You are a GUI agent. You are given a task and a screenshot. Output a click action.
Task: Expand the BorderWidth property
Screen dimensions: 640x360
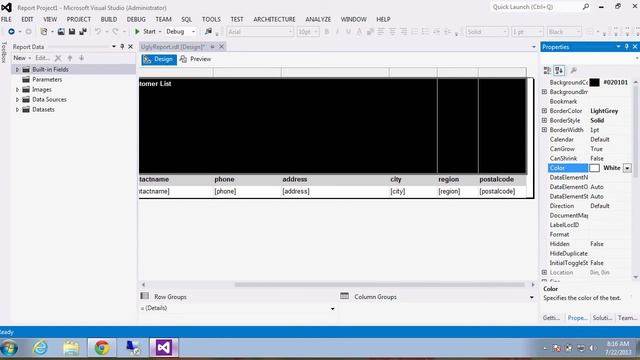[544, 130]
